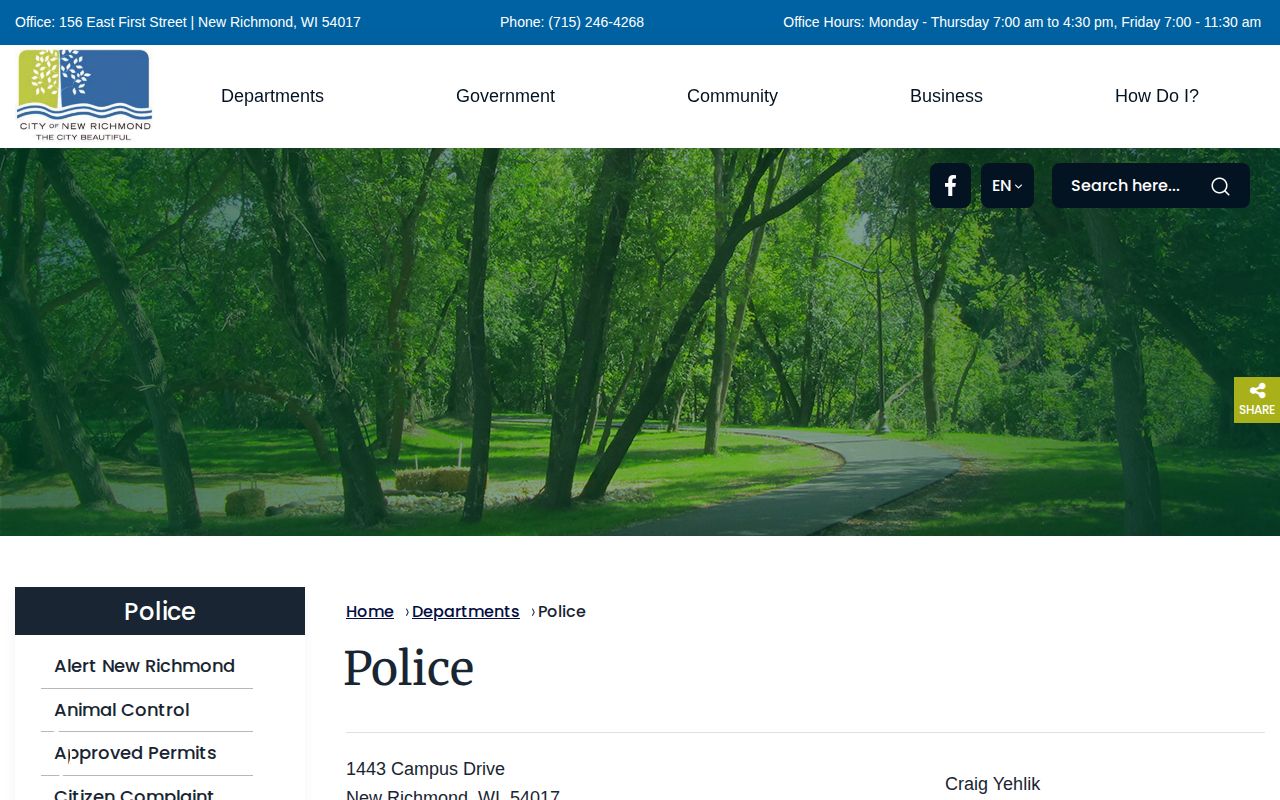Click the Office Hours text in top bar
This screenshot has width=1280, height=800.
click(x=1022, y=22)
